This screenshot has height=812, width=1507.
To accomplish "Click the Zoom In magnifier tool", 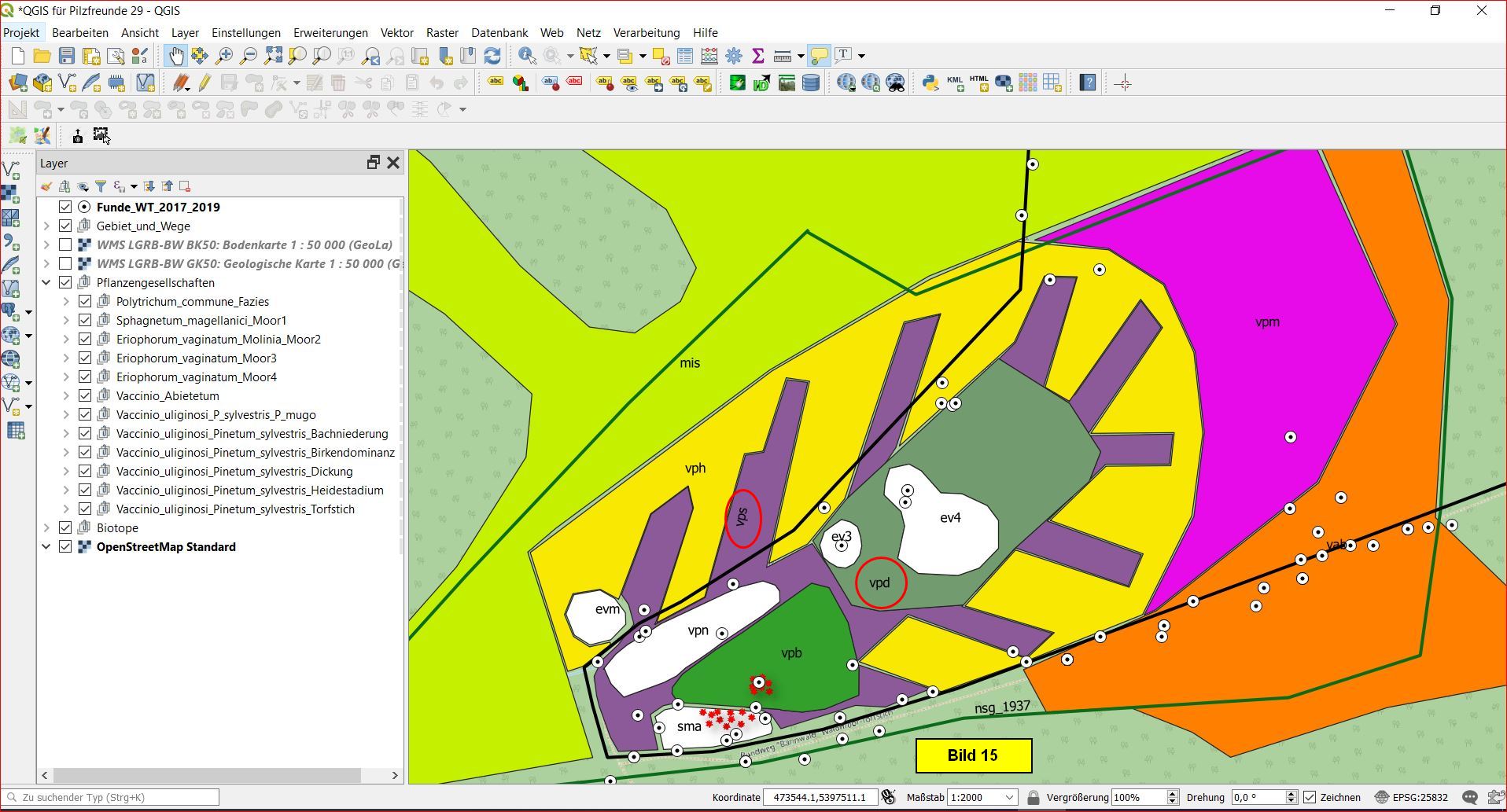I will (x=224, y=56).
